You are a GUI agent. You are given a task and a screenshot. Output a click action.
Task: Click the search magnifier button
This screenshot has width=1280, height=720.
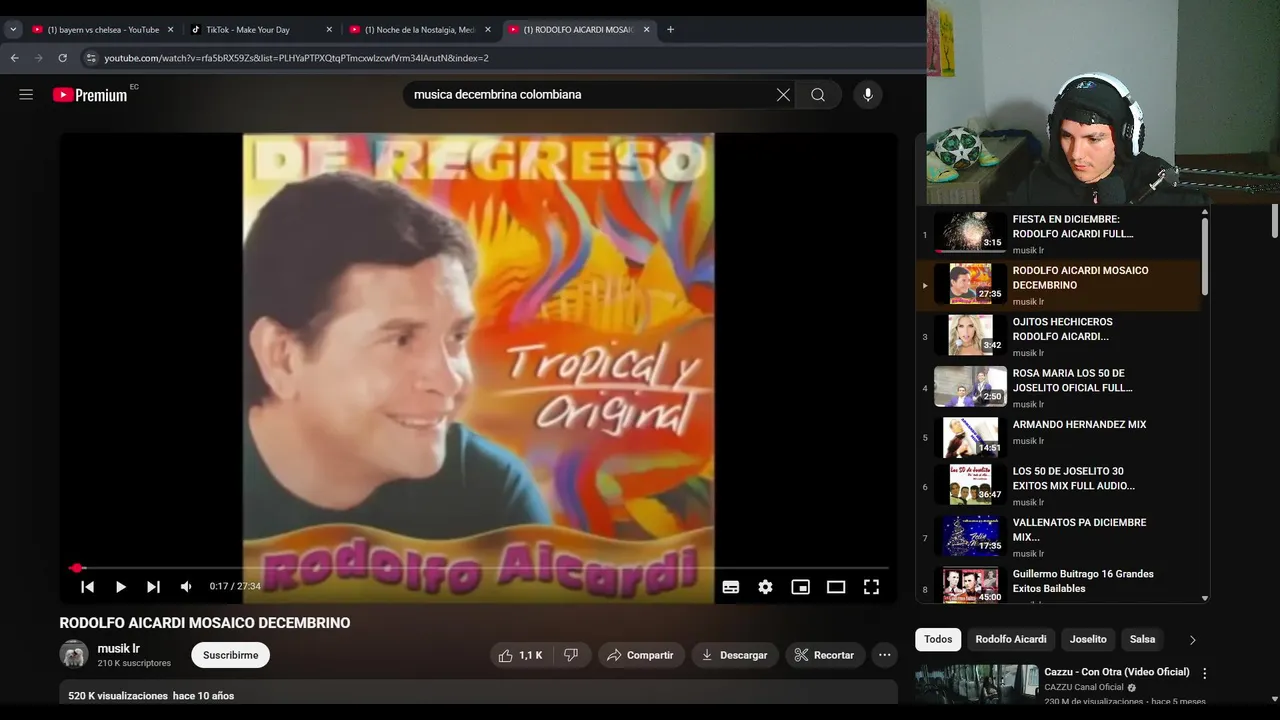[818, 95]
